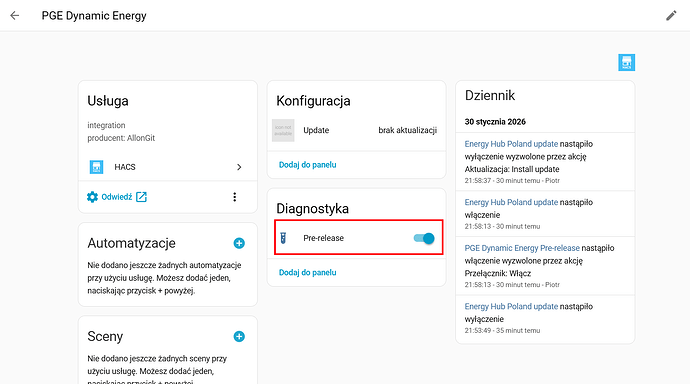Open the Pre-release entity label
The image size is (690, 384).
[x=323, y=238]
